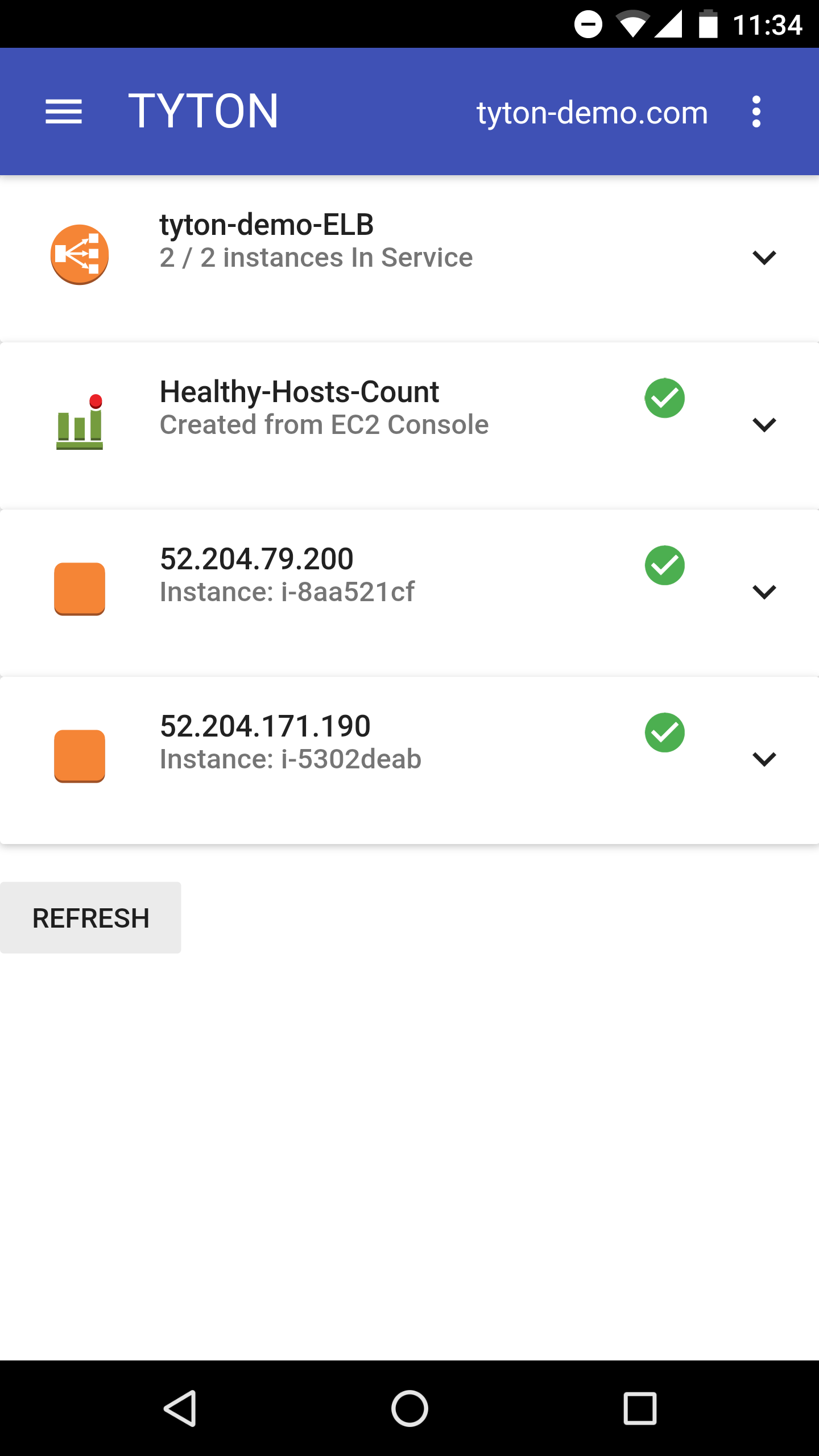This screenshot has width=819, height=1456.
Task: Open the hamburger navigation menu
Action: coord(64,111)
